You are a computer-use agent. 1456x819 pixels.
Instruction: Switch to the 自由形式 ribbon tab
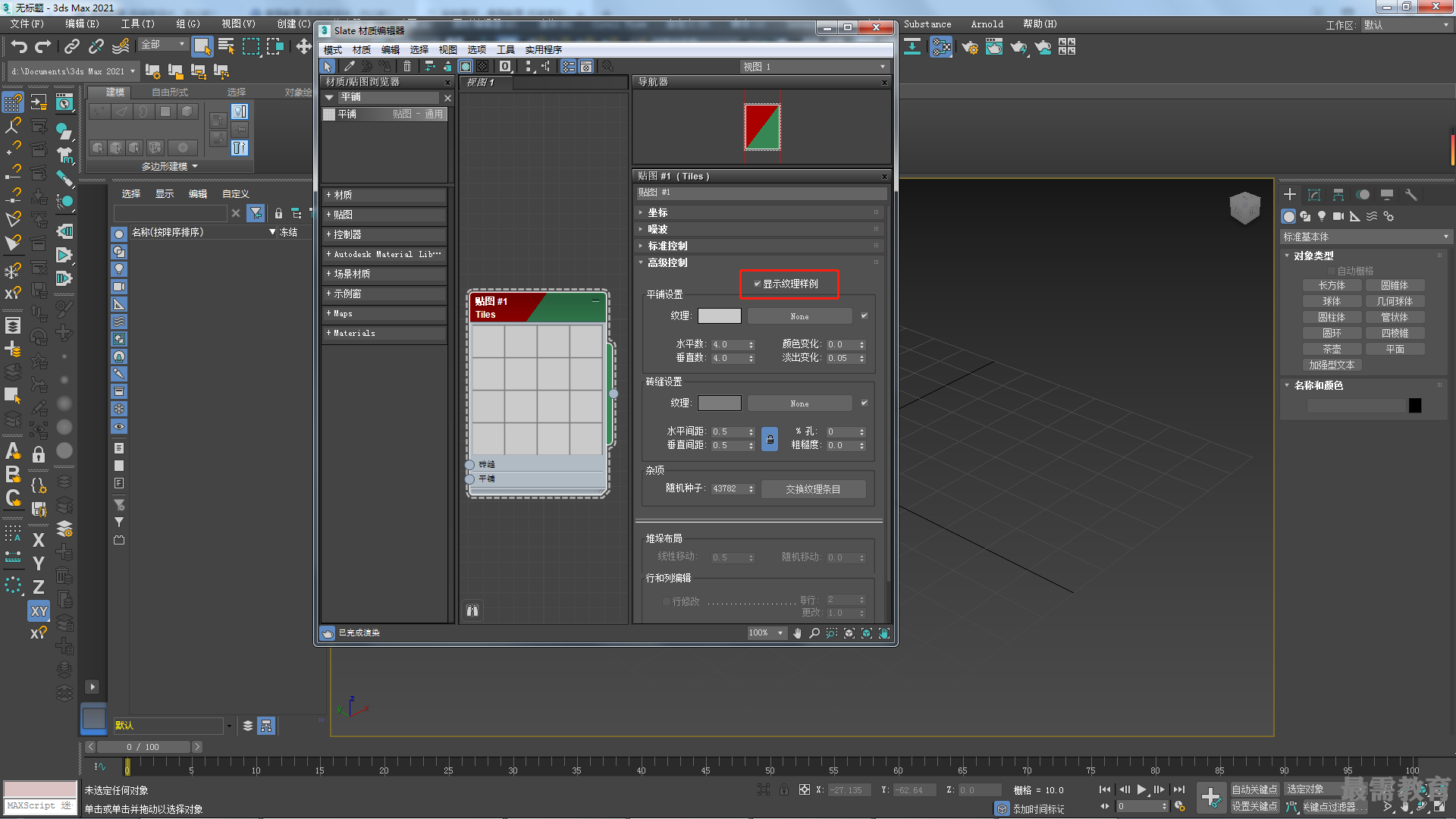coord(170,92)
